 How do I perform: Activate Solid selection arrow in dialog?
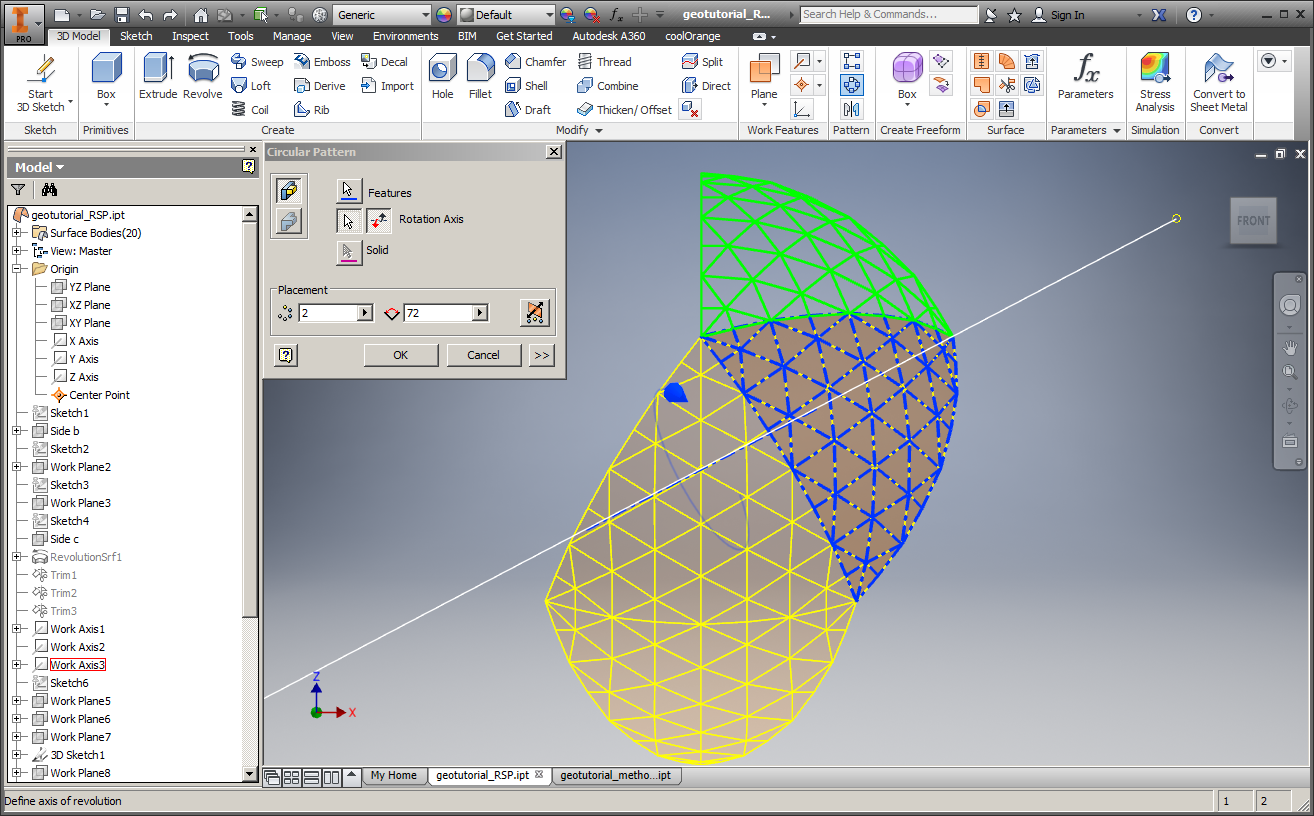348,251
